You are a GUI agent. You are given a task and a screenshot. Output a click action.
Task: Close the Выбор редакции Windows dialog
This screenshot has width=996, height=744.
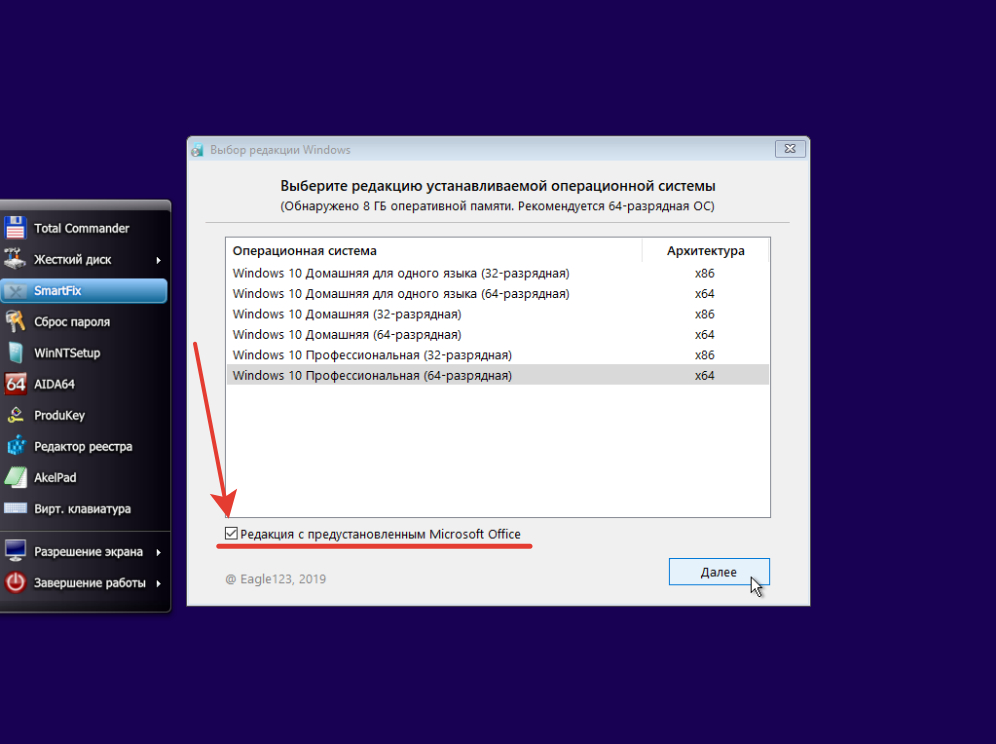pyautogui.click(x=790, y=149)
